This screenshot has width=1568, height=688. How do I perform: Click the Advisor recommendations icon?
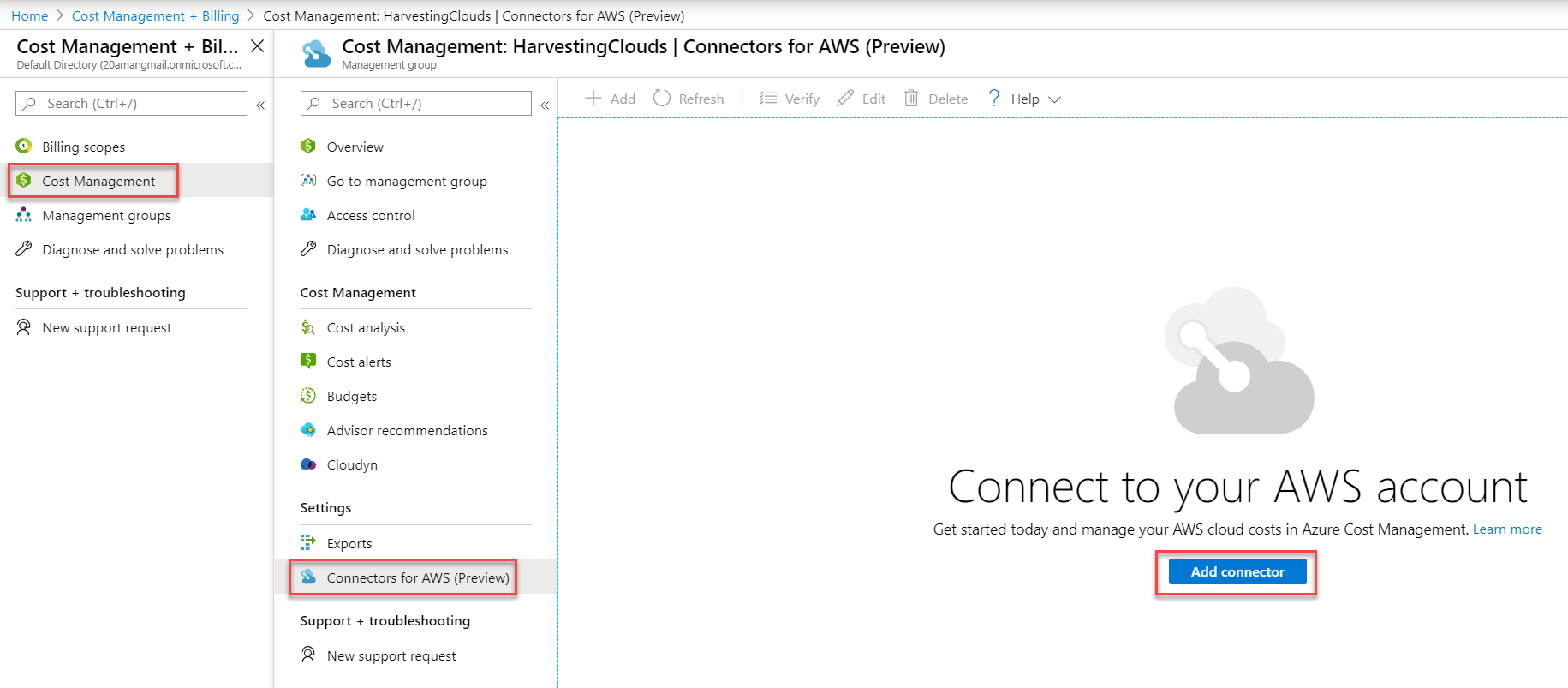pyautogui.click(x=308, y=430)
